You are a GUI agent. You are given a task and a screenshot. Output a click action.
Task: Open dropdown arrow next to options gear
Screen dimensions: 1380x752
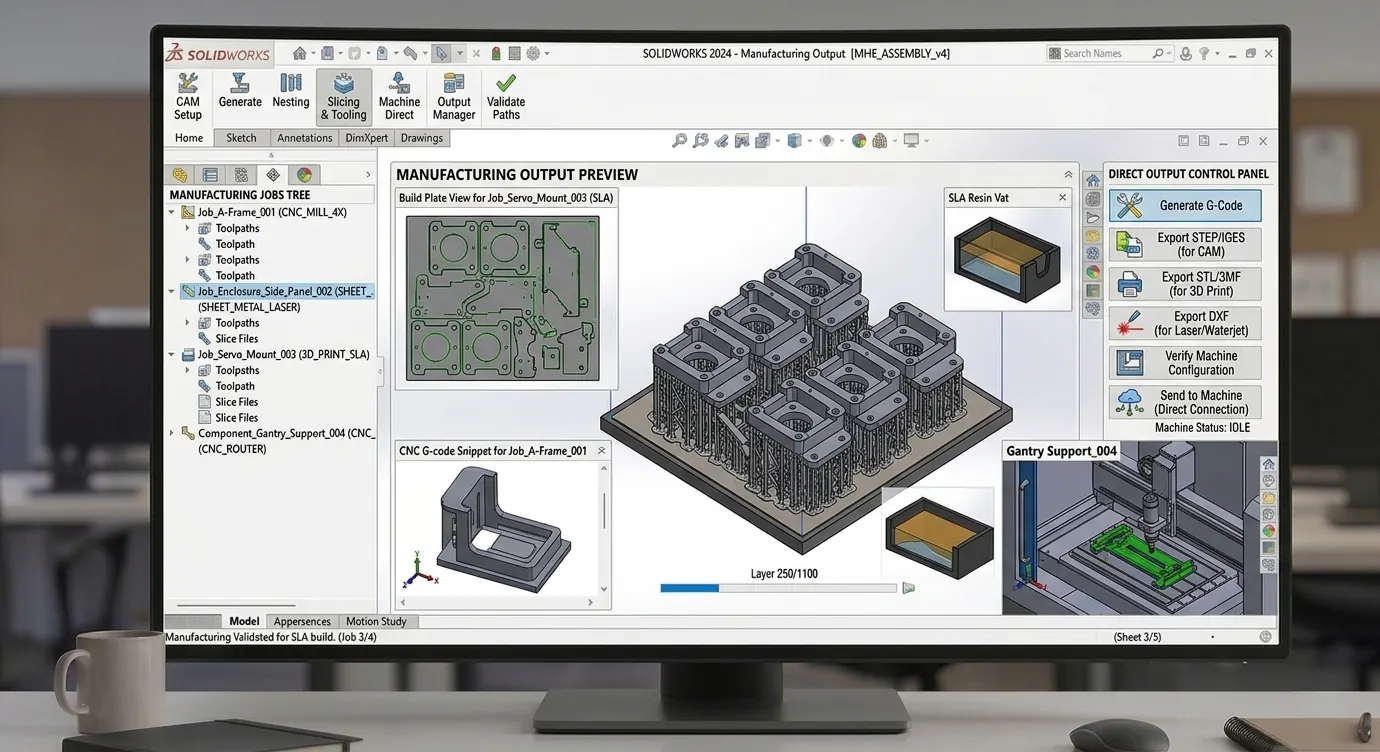(x=547, y=53)
